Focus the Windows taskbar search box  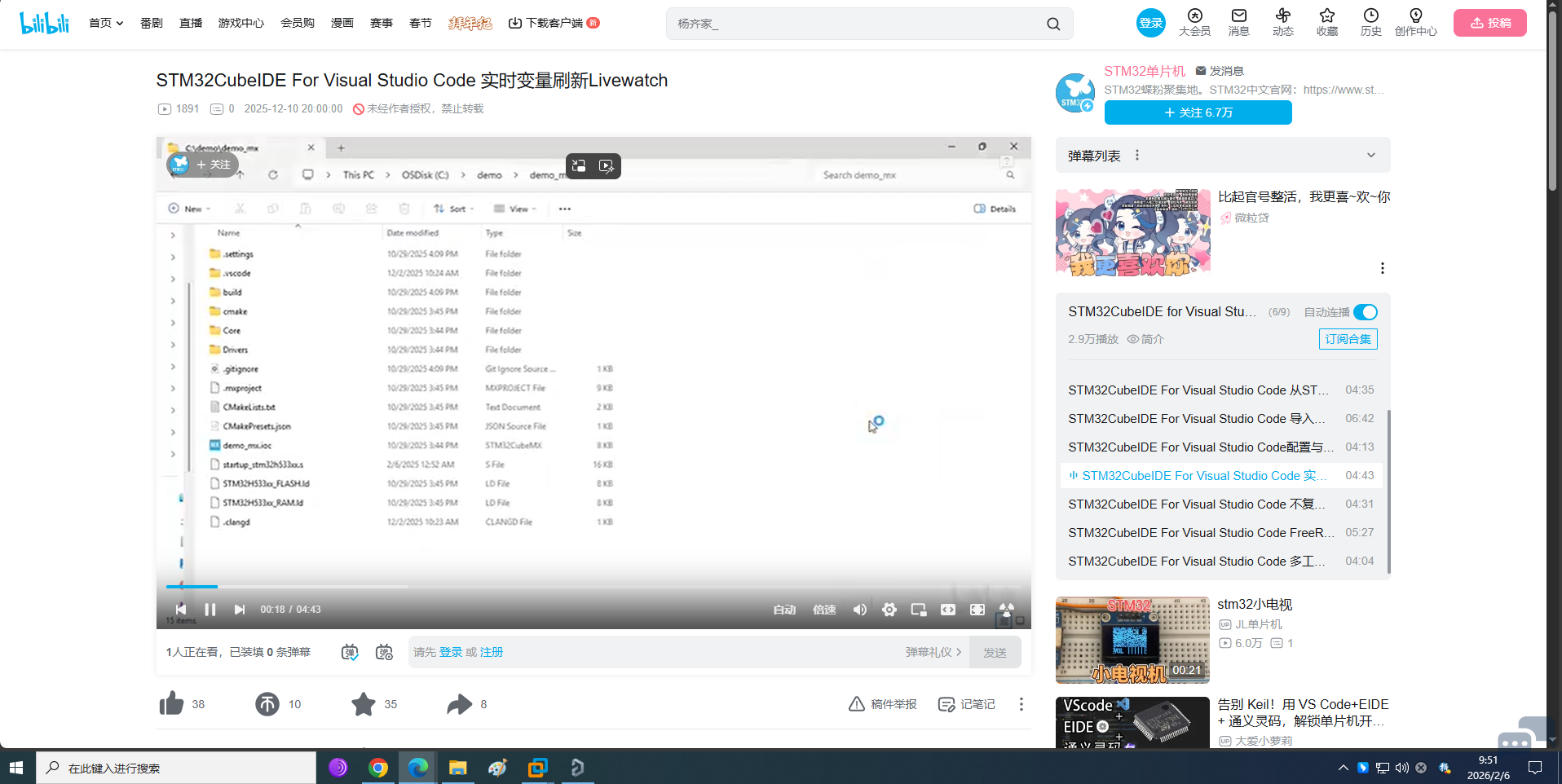(x=176, y=768)
